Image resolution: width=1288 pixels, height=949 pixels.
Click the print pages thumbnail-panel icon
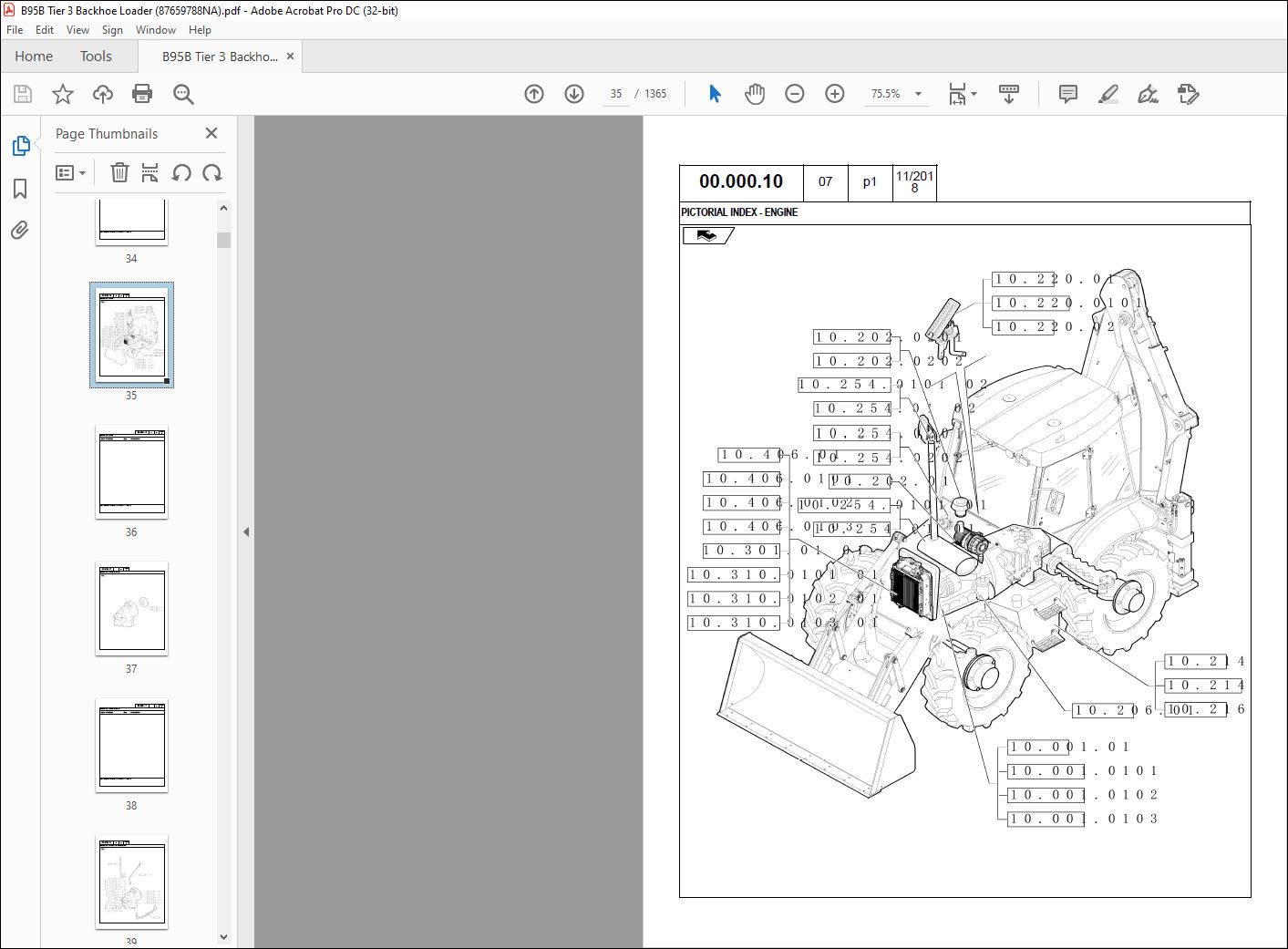150,172
